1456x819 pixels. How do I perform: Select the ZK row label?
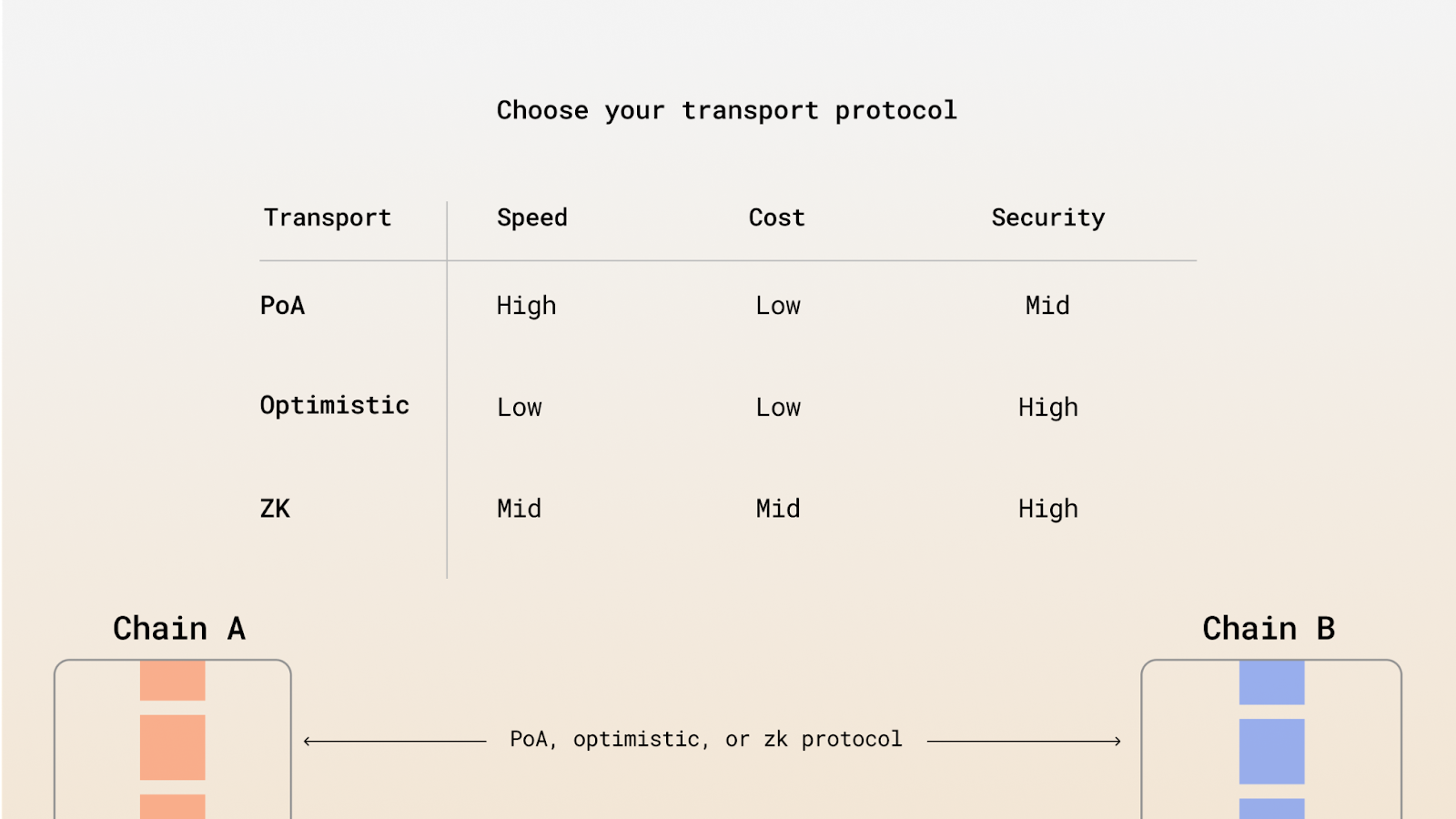[275, 508]
